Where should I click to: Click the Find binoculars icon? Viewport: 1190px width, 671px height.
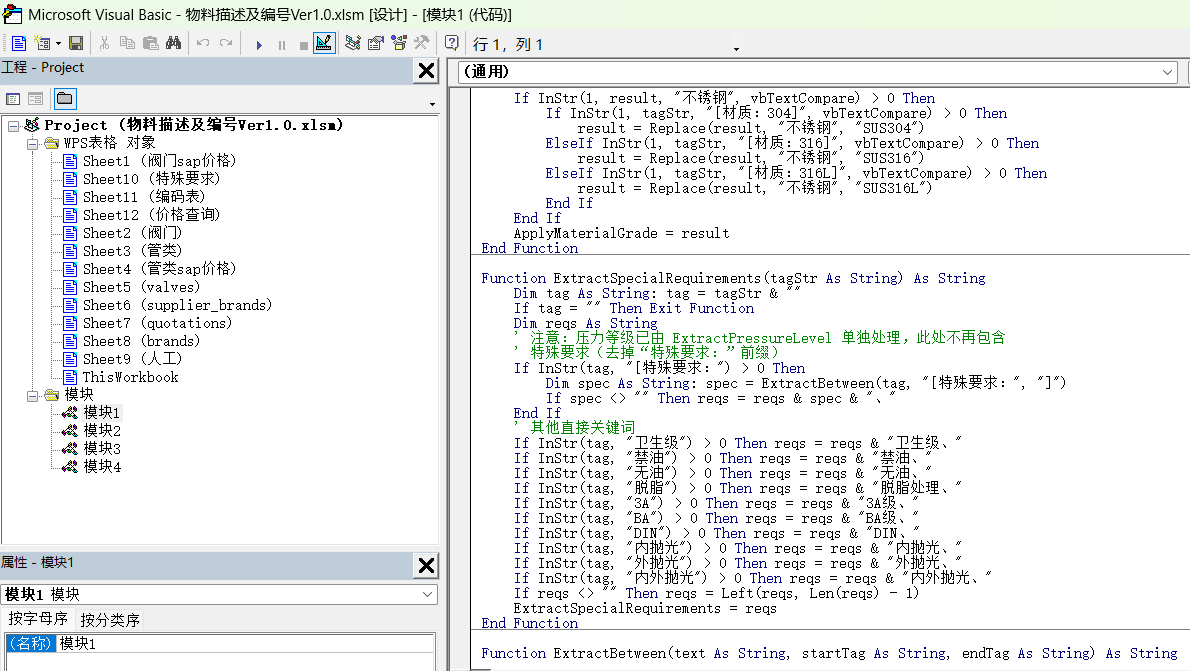point(174,44)
